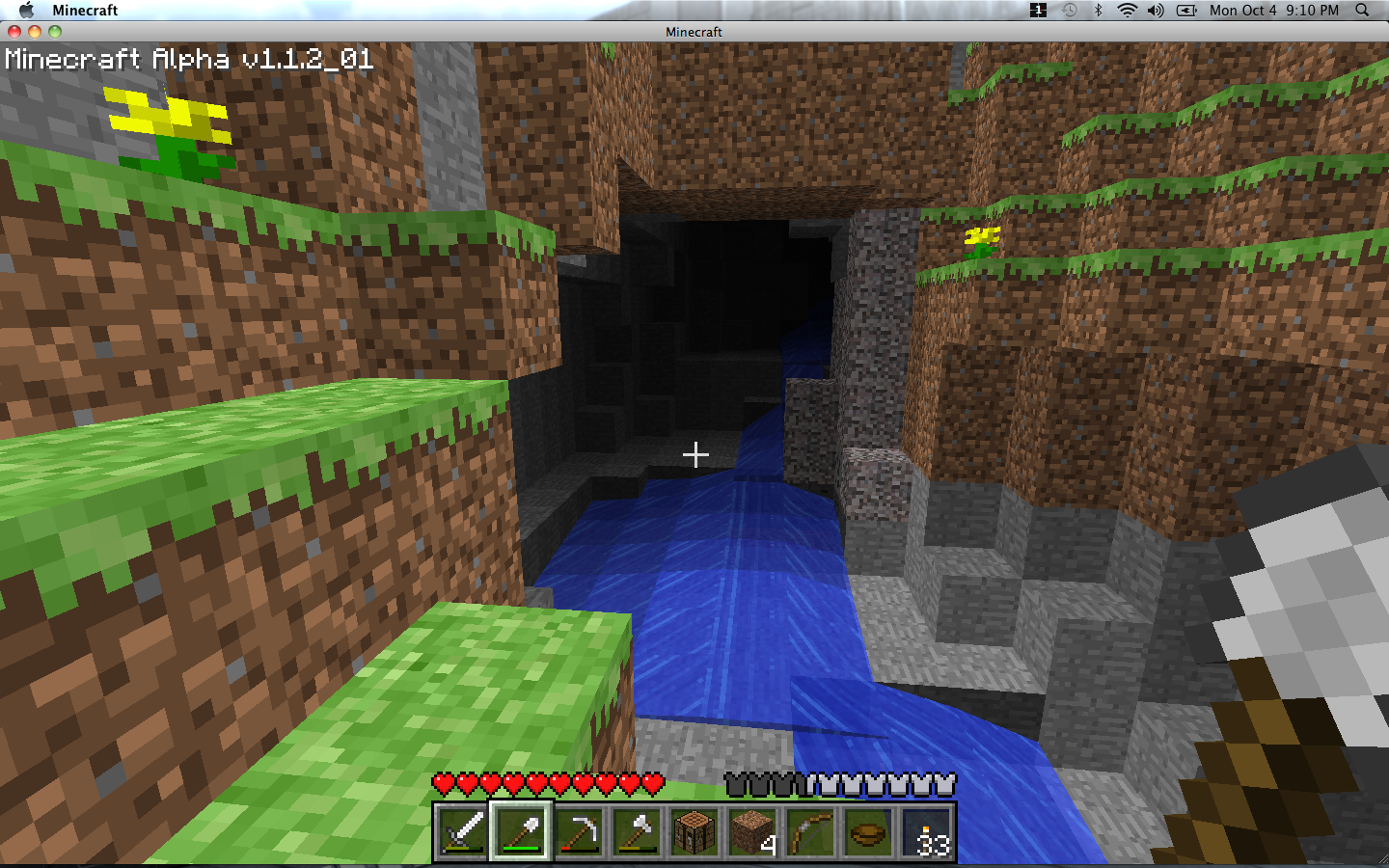Open the Wi-Fi status menu

point(1127,10)
